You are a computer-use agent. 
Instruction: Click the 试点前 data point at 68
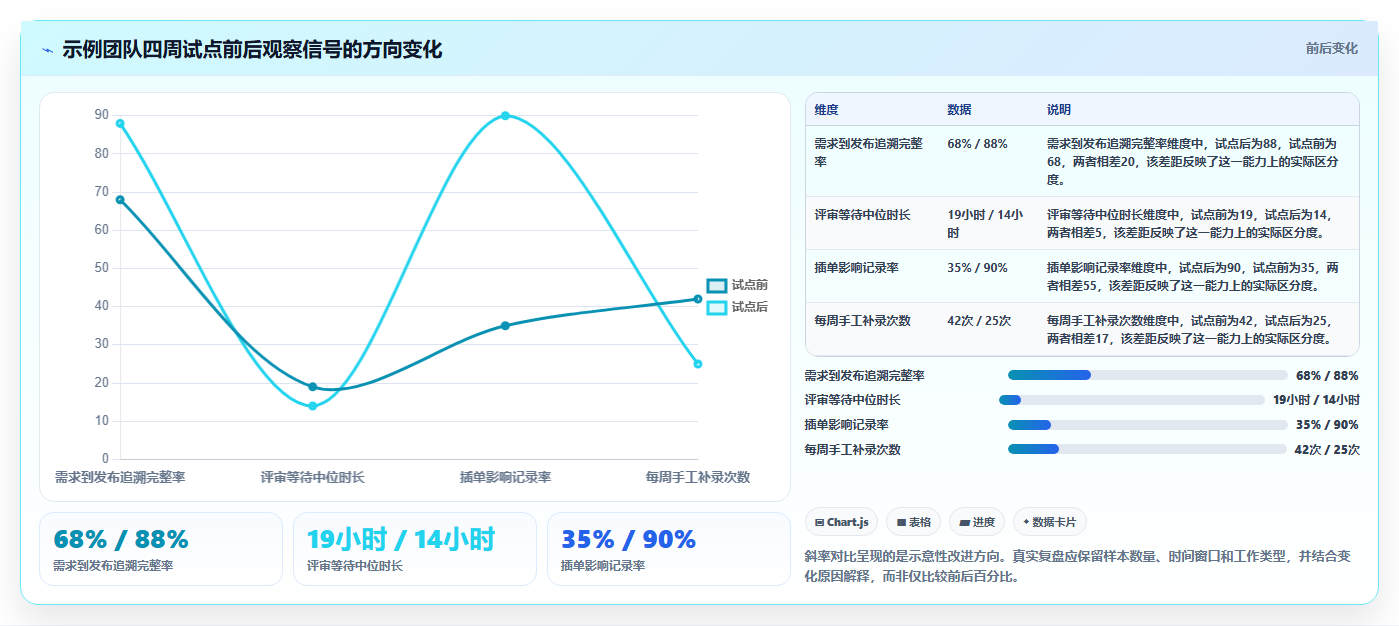(x=120, y=200)
